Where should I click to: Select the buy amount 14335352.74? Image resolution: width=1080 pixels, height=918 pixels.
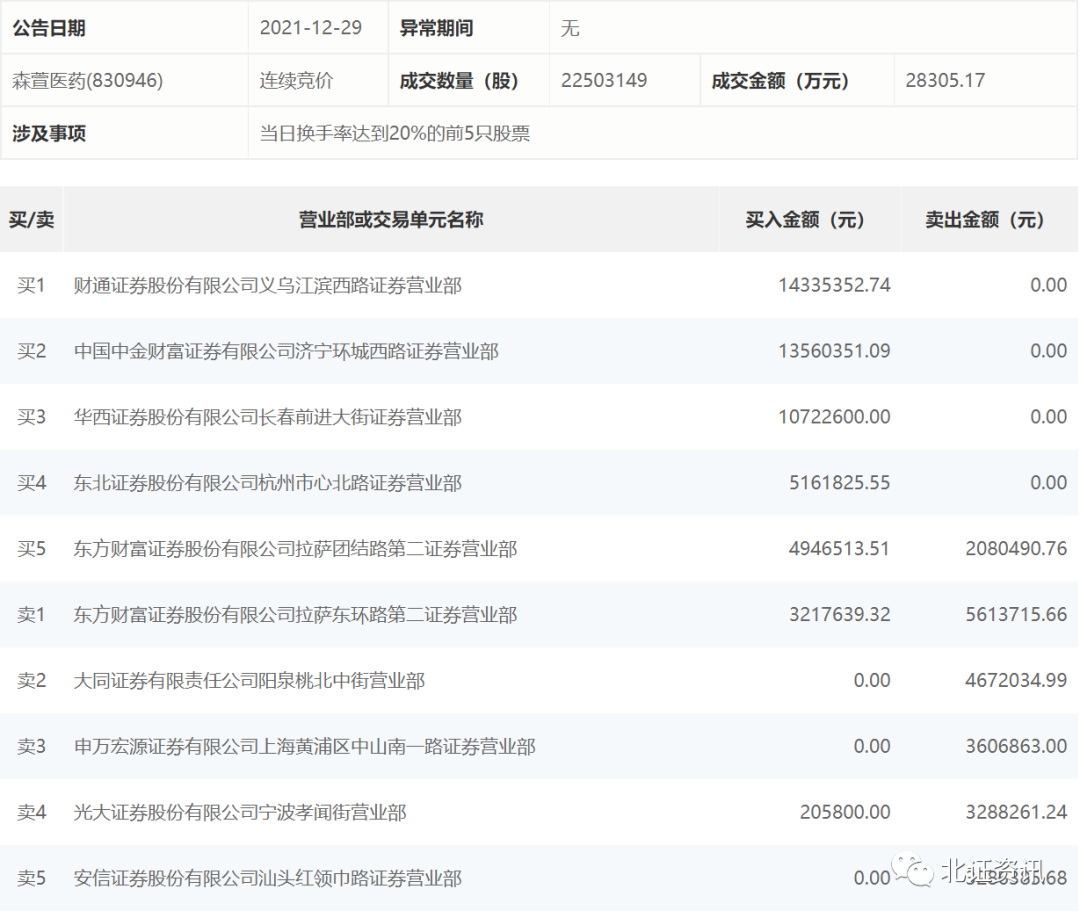pos(834,285)
